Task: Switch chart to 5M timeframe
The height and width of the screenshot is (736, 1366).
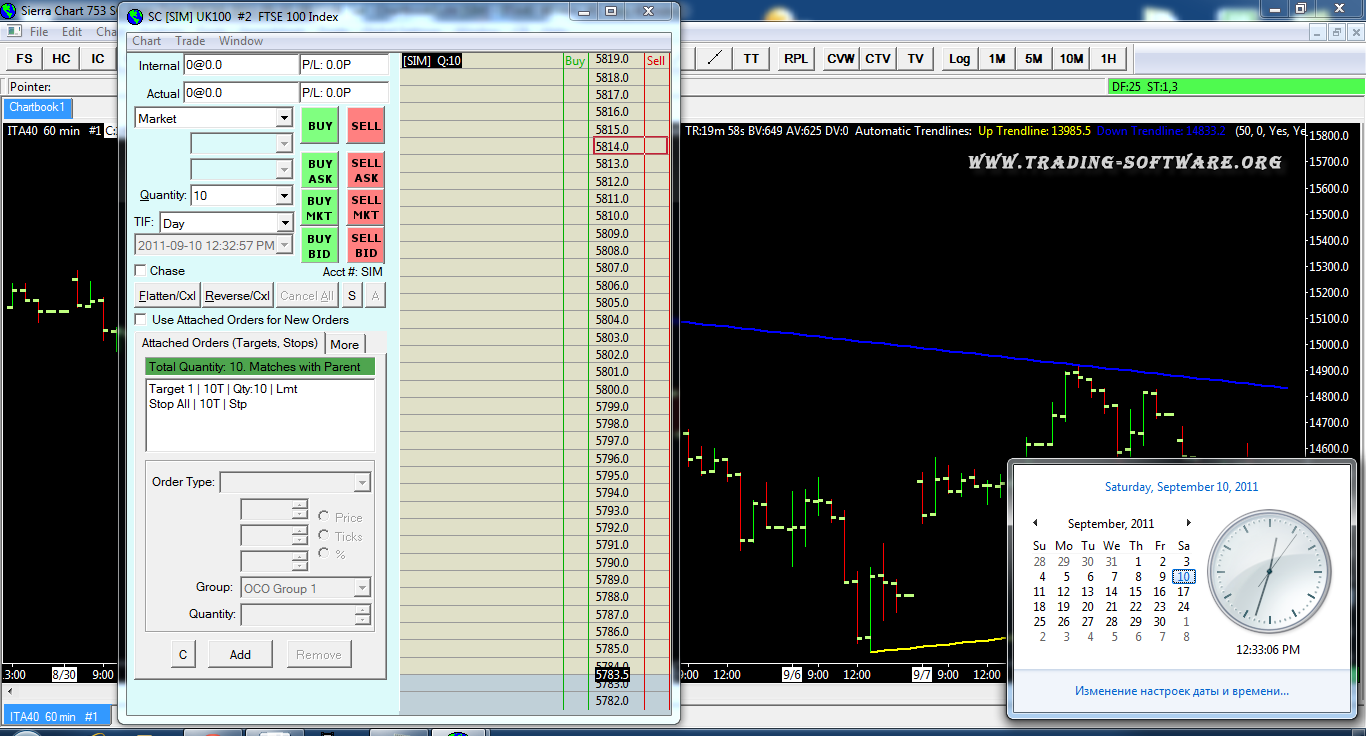Action: tap(1034, 58)
